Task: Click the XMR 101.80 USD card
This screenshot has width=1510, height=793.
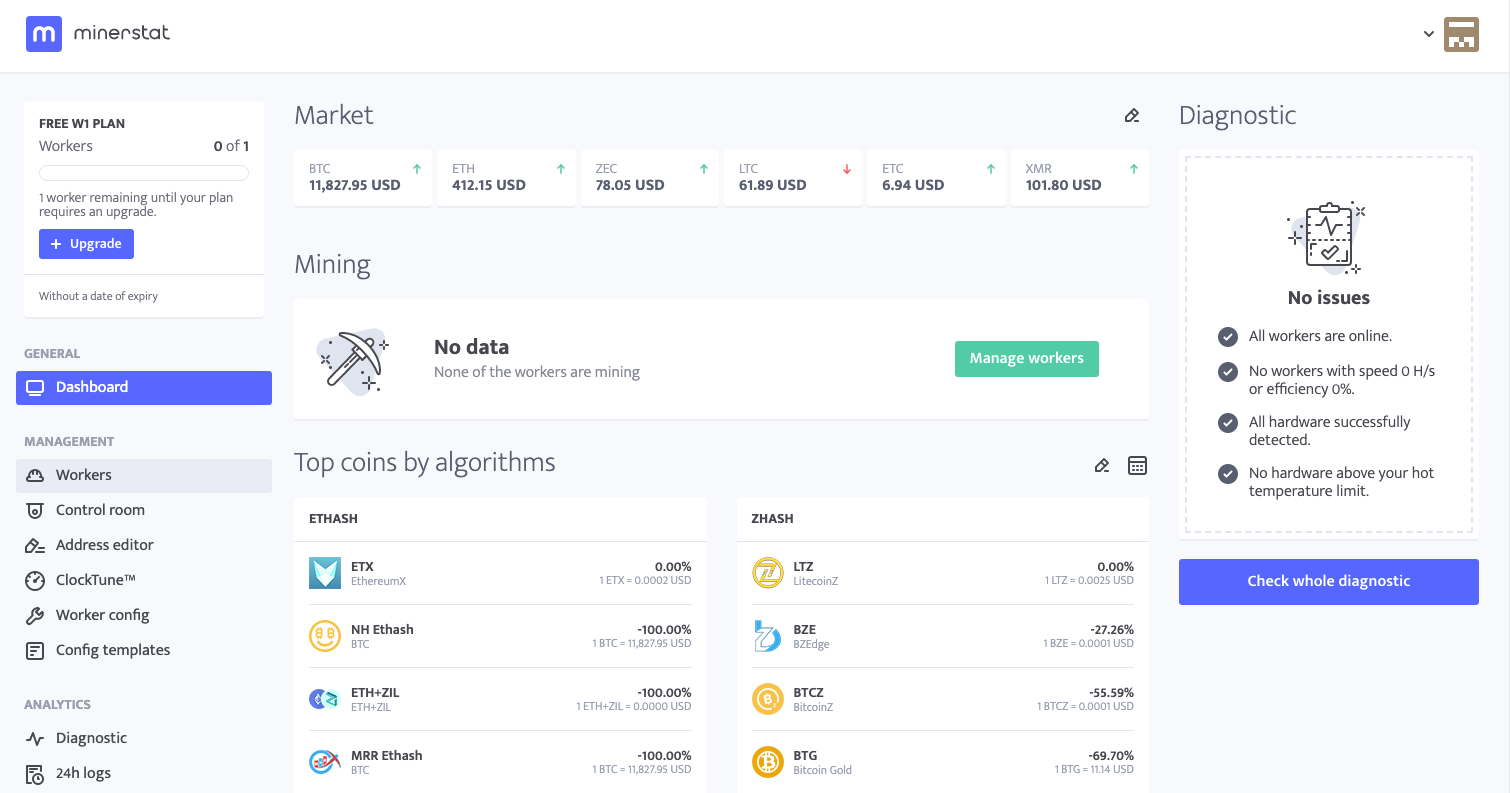Action: 1080,178
